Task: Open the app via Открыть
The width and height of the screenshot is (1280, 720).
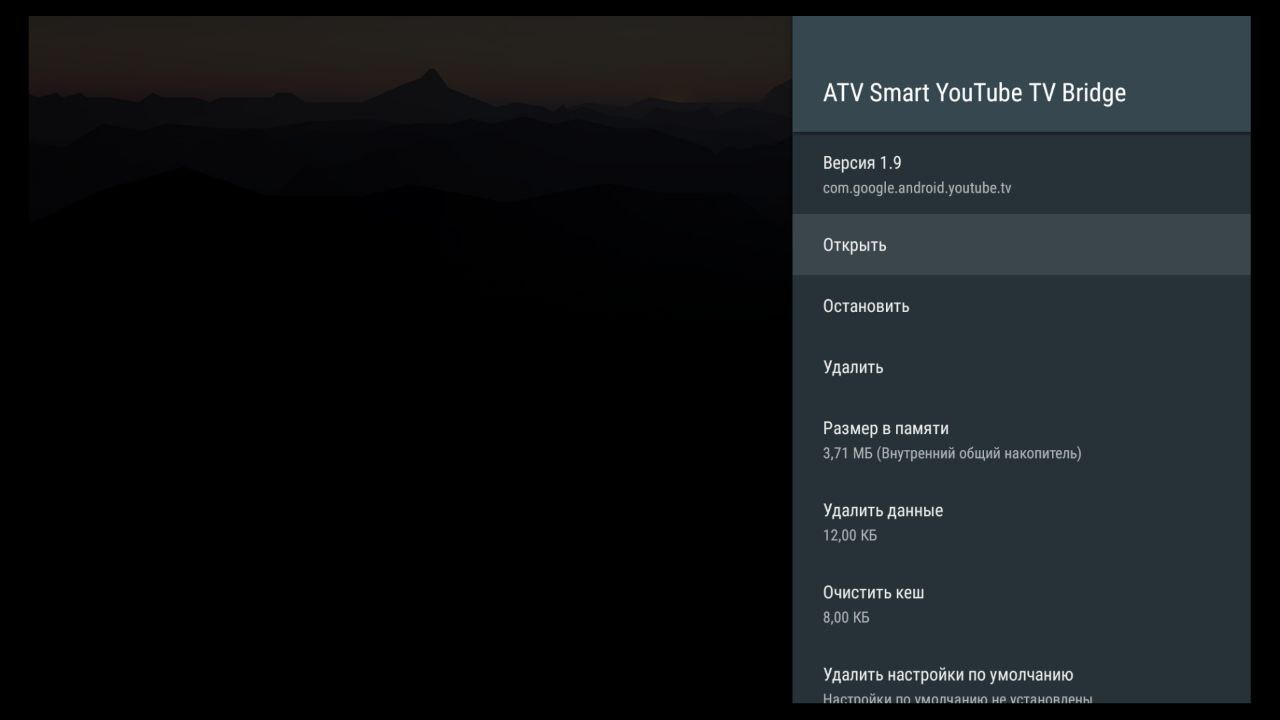Action: pyautogui.click(x=1021, y=244)
